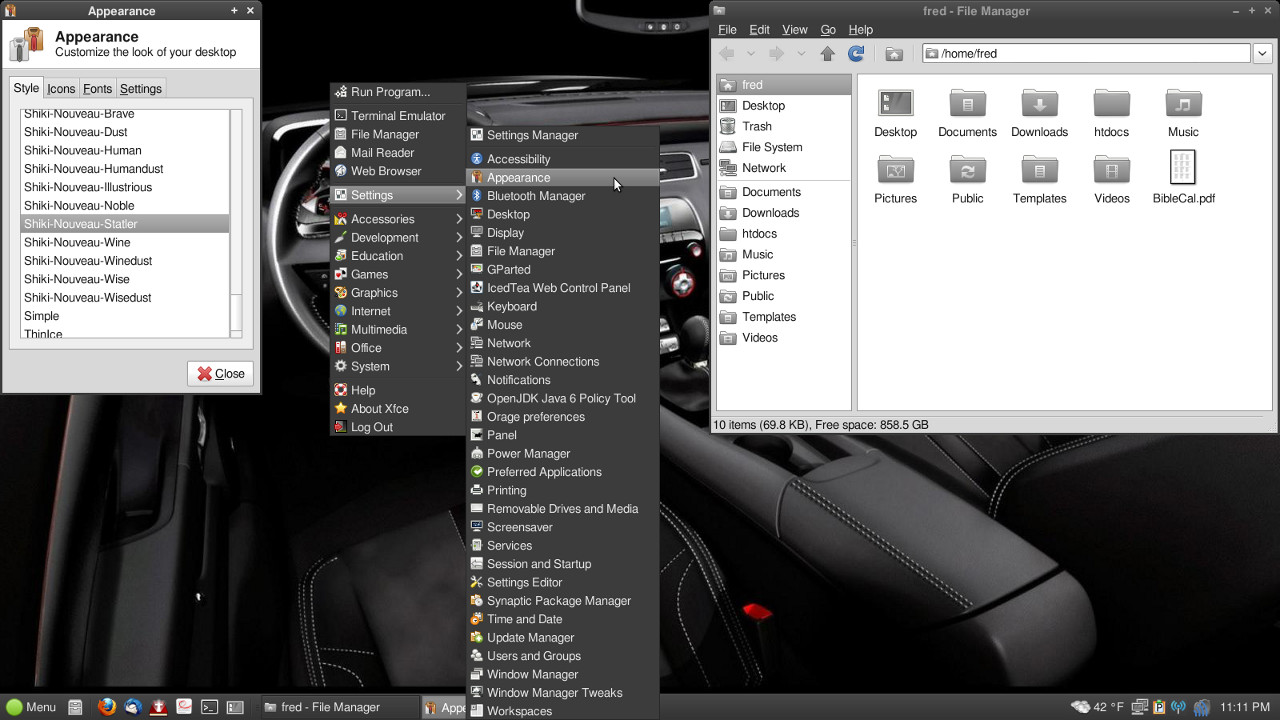Open Bluetooth Manager from Settings submenu
1280x720 pixels.
(562, 196)
